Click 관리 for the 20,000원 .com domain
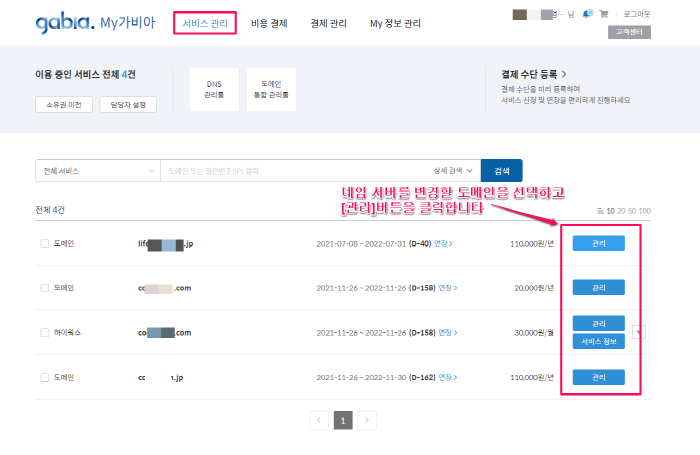Viewport: 700px width, 455px height. tap(599, 288)
